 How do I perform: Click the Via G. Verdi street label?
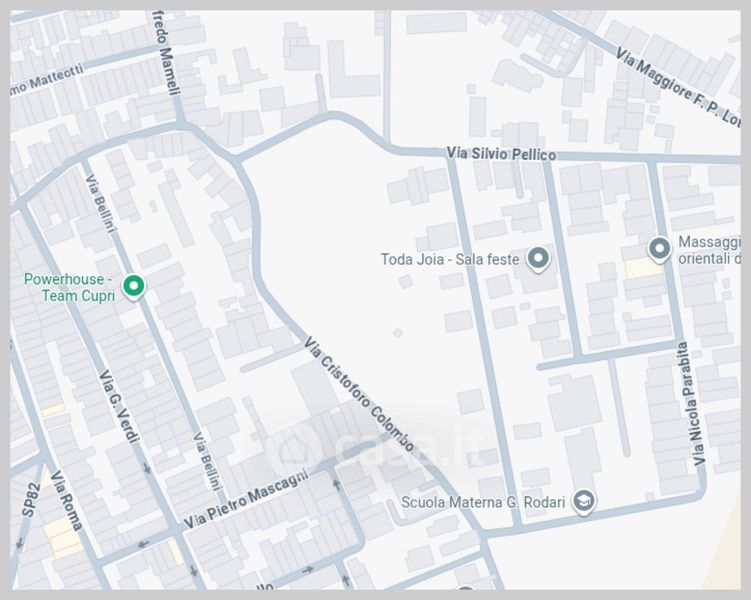coord(118,408)
